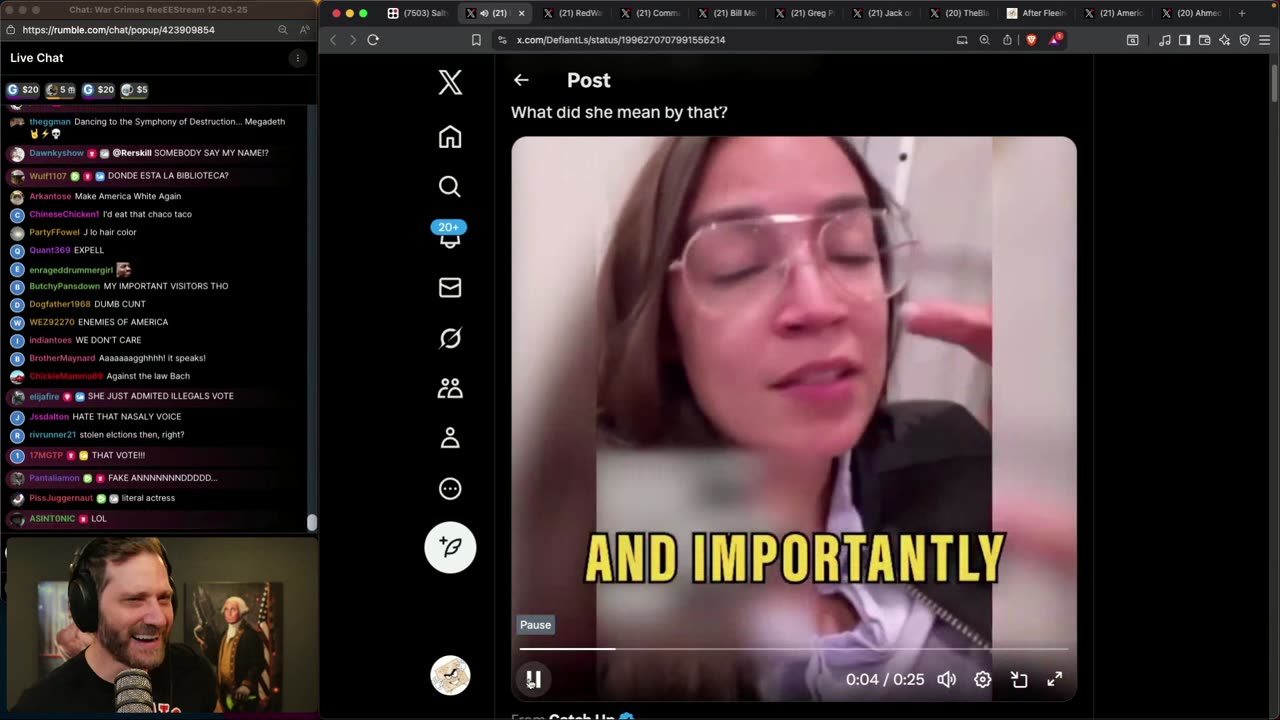The height and width of the screenshot is (720, 1280).
Task: Open the zoom magnifier in address bar
Action: 984,40
